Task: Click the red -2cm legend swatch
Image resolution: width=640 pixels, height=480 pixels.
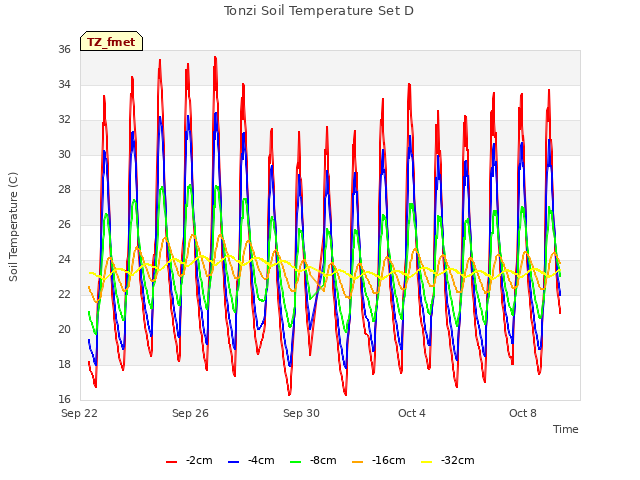Action: coord(171,461)
